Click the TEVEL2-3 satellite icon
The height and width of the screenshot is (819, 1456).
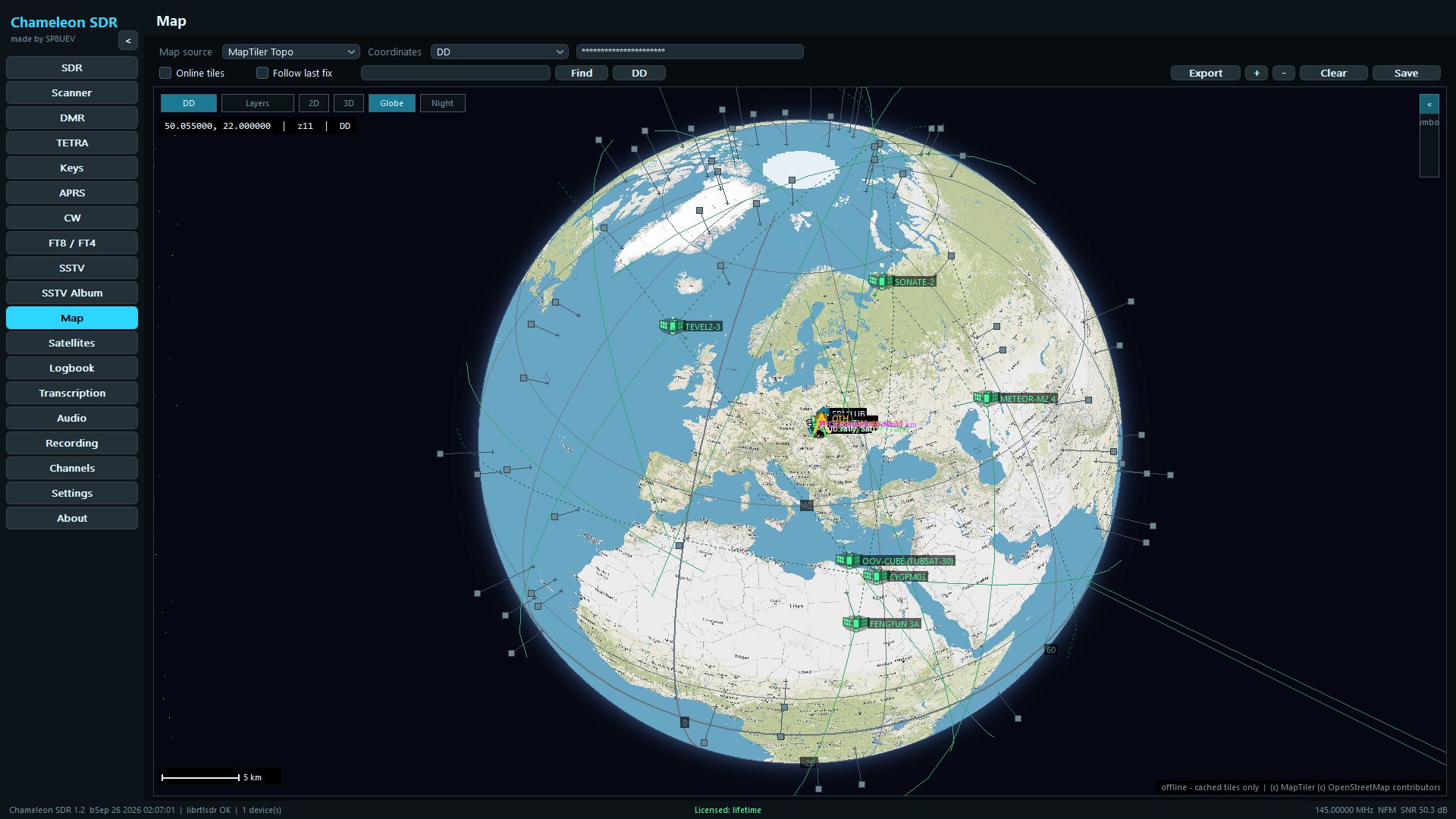click(x=671, y=326)
